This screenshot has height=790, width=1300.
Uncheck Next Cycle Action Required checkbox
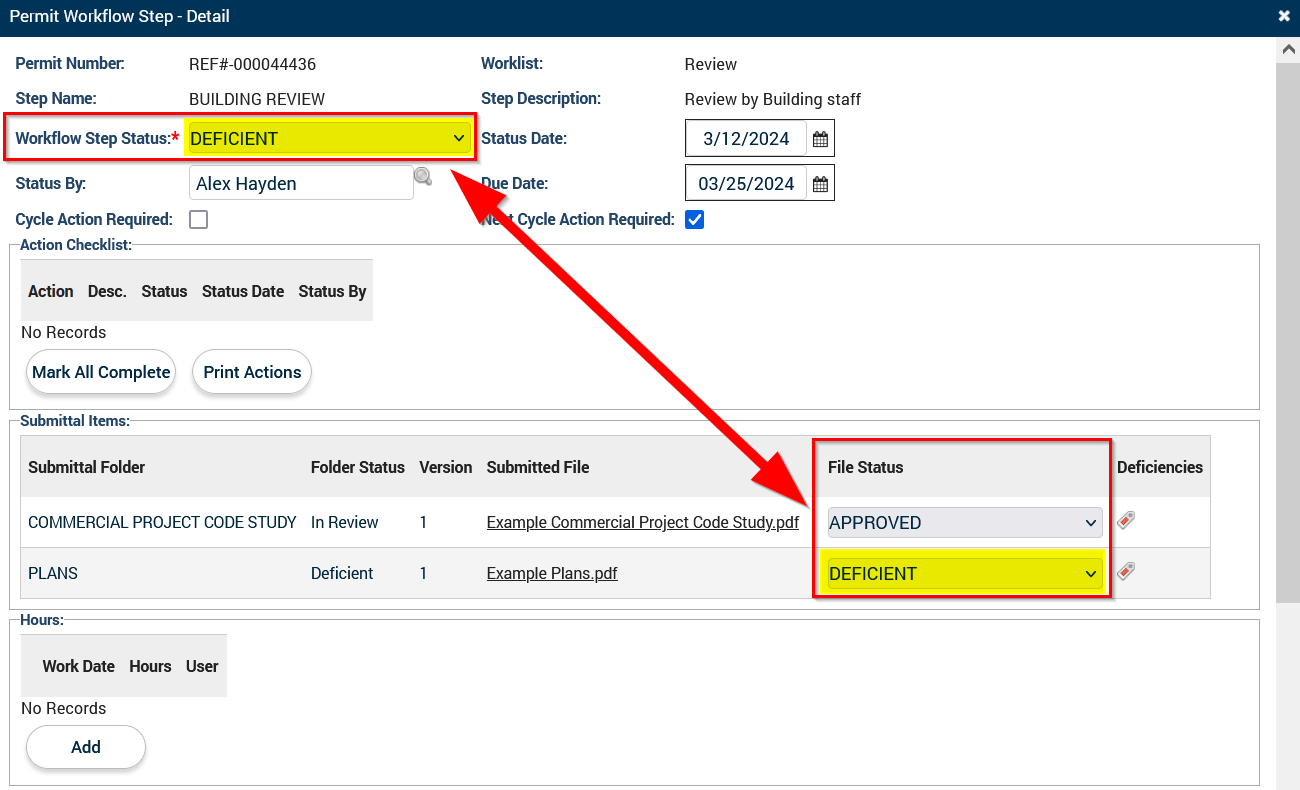point(694,220)
